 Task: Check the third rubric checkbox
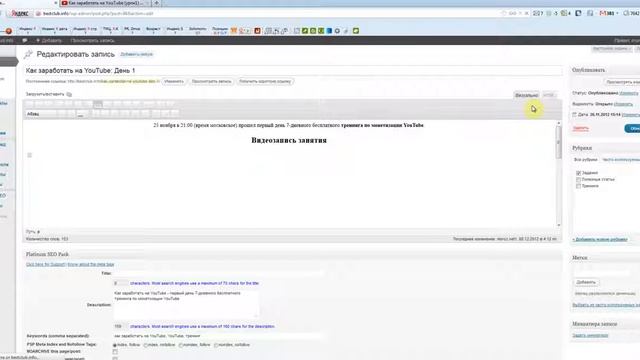(578, 186)
